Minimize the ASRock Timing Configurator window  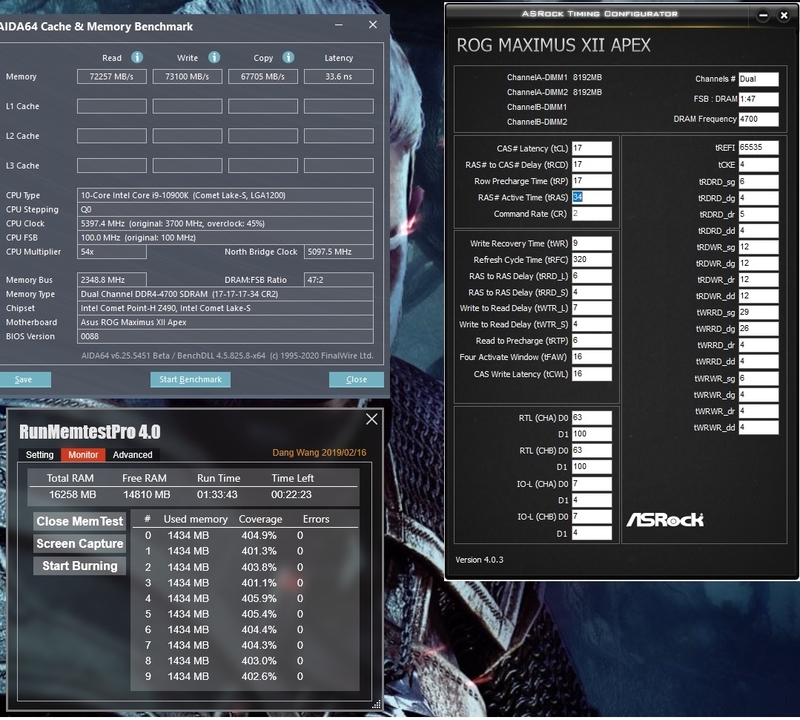point(763,16)
